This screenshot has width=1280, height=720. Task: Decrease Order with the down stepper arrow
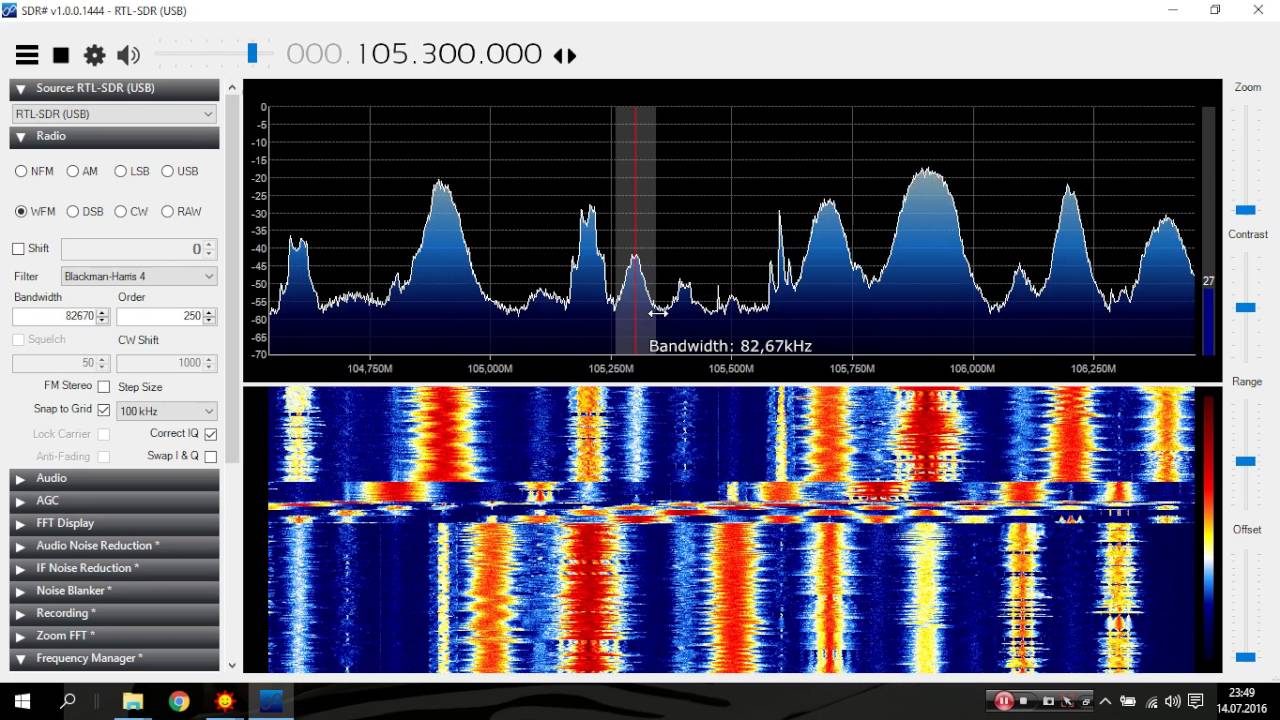tap(209, 320)
